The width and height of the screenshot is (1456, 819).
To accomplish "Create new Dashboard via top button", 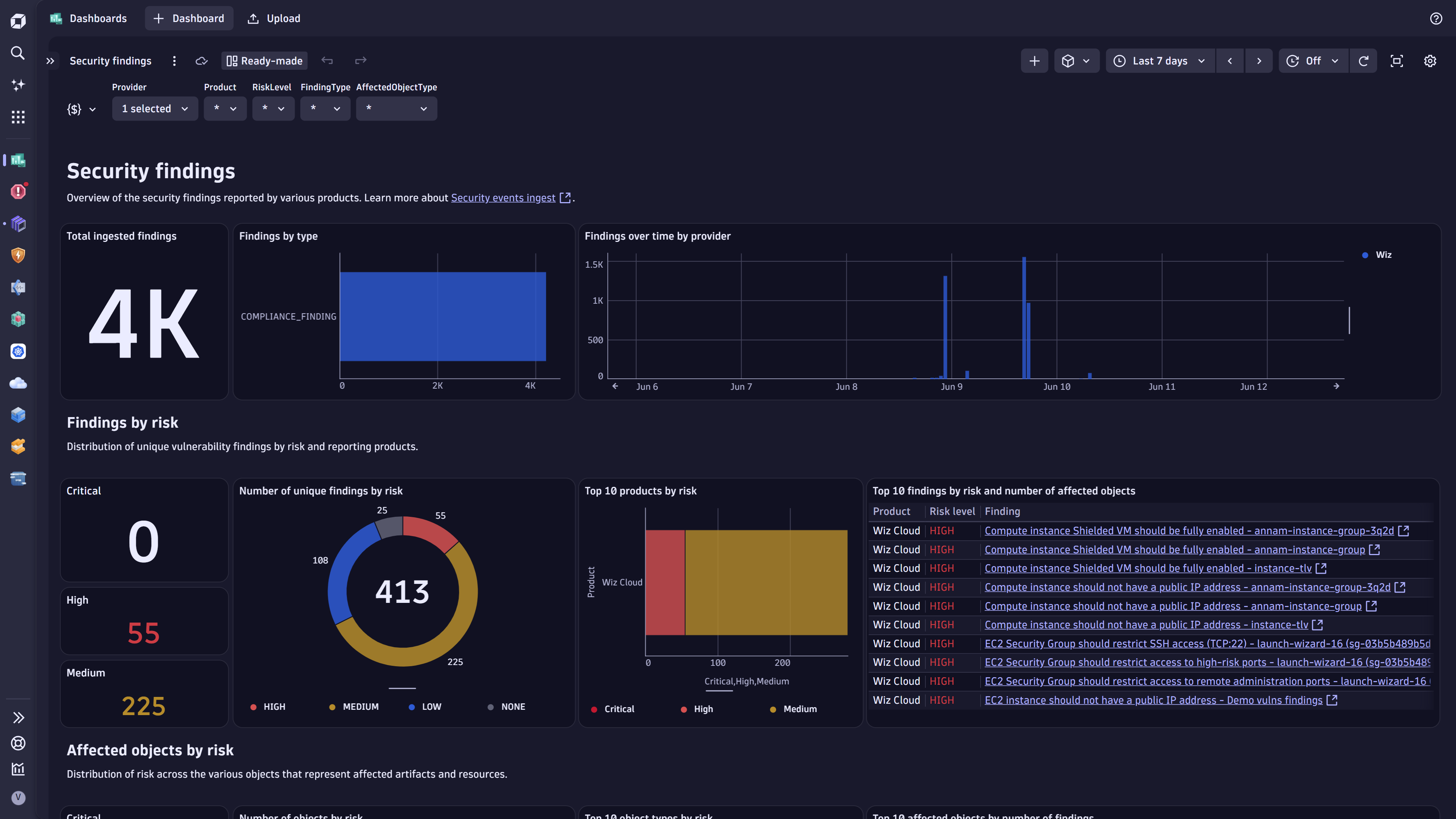I will click(189, 19).
